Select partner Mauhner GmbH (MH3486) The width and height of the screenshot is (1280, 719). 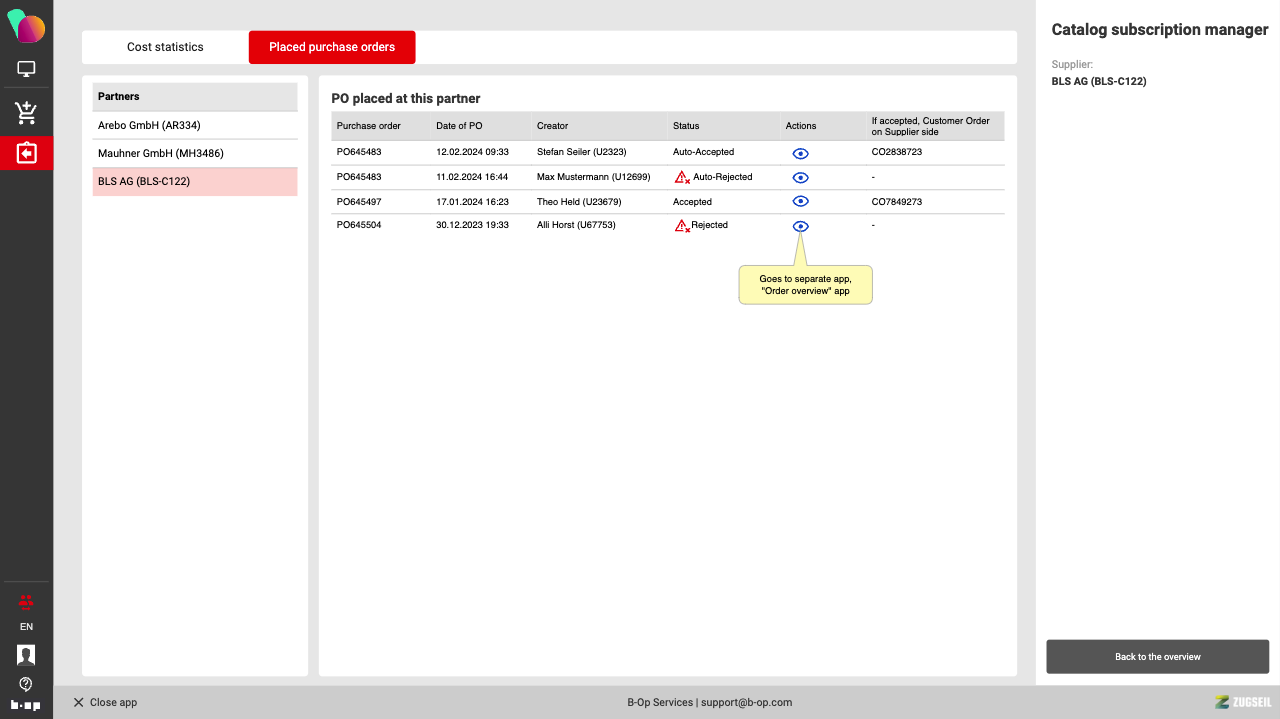click(x=195, y=153)
